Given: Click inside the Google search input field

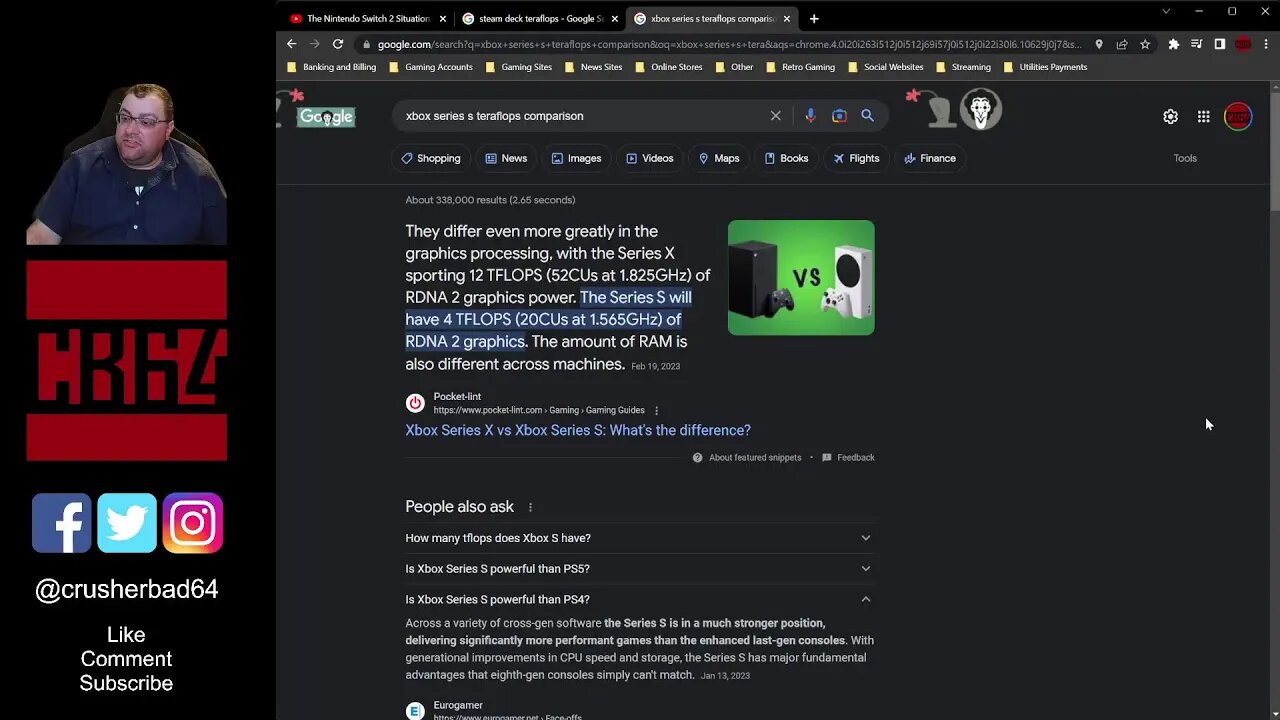Looking at the screenshot, I should tap(580, 116).
